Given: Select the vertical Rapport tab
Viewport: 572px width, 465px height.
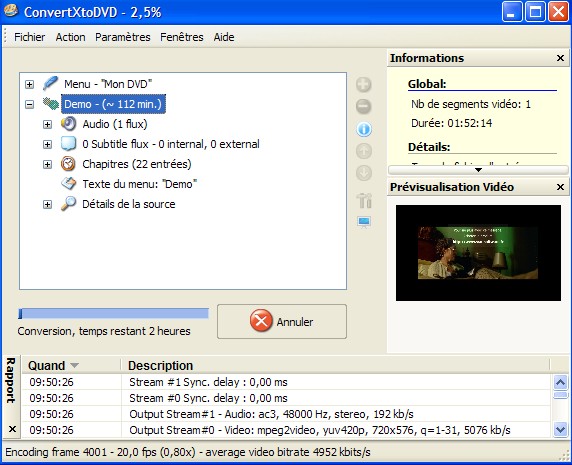Looking at the screenshot, I should [11, 380].
